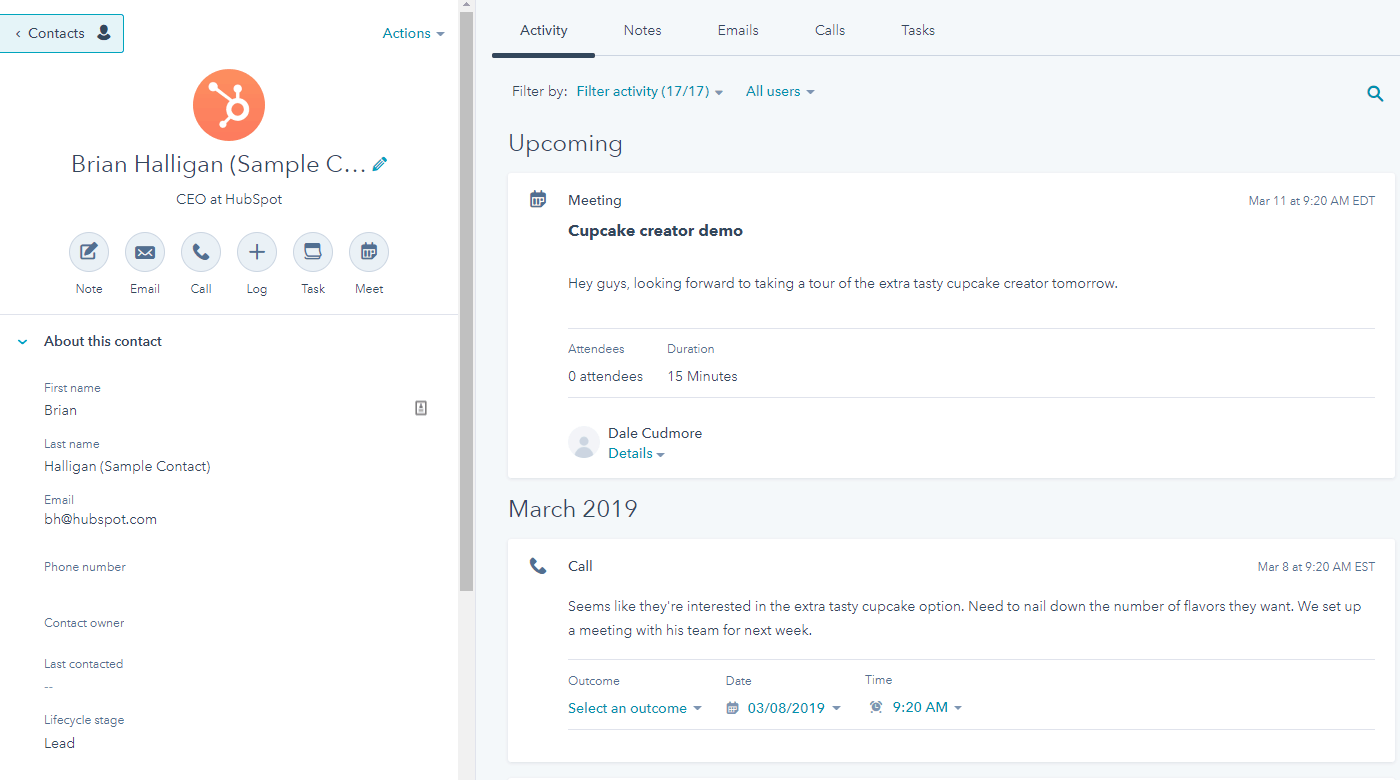Switch to the Notes tab

tap(642, 30)
